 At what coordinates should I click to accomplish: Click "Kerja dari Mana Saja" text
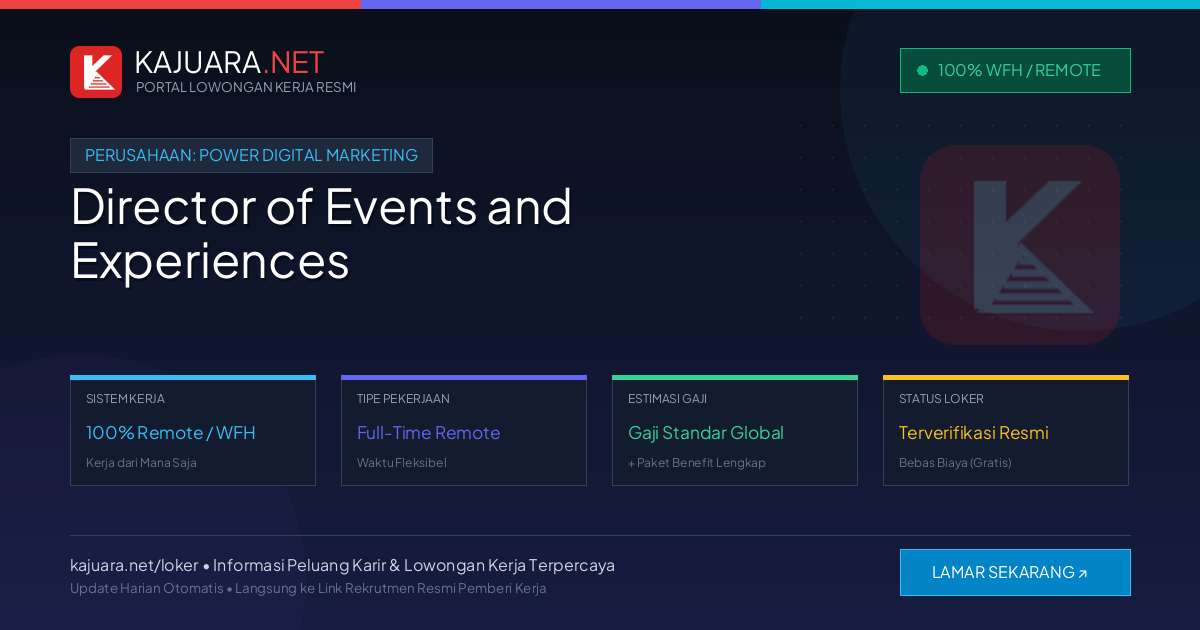pos(141,463)
